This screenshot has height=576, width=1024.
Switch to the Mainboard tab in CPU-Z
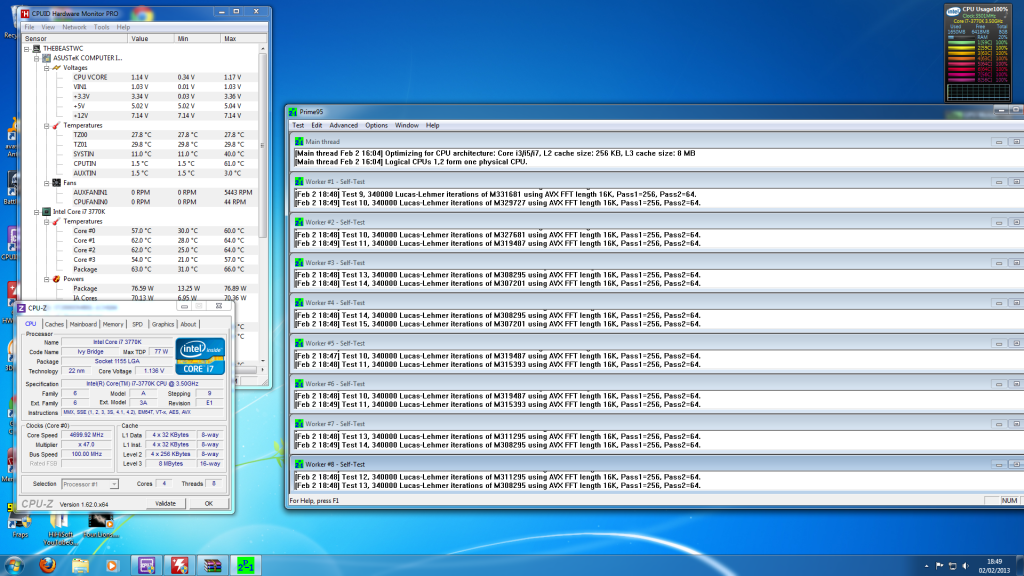[83, 324]
